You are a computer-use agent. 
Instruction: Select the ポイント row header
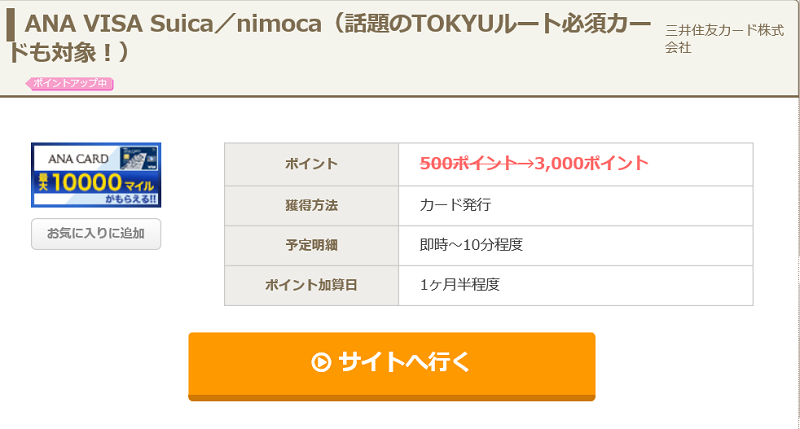pos(311,164)
